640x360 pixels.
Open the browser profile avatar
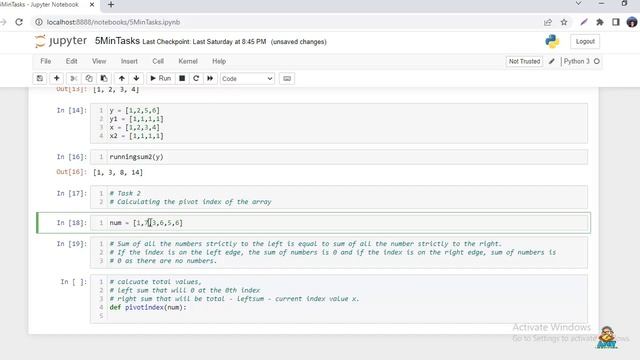click(x=632, y=22)
